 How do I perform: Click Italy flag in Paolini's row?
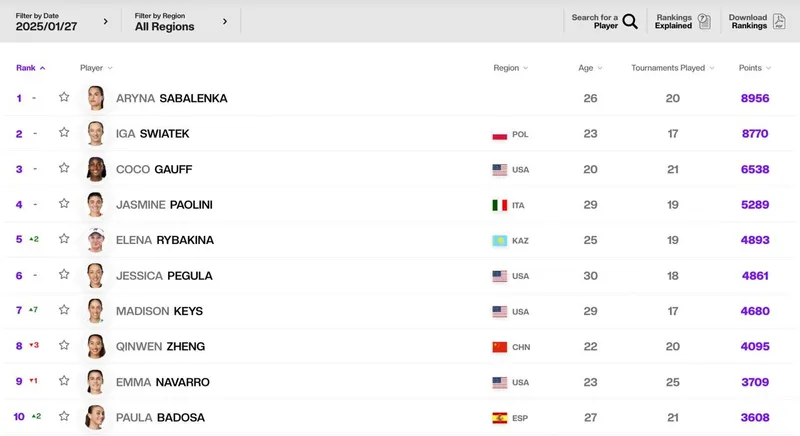[x=500, y=205]
